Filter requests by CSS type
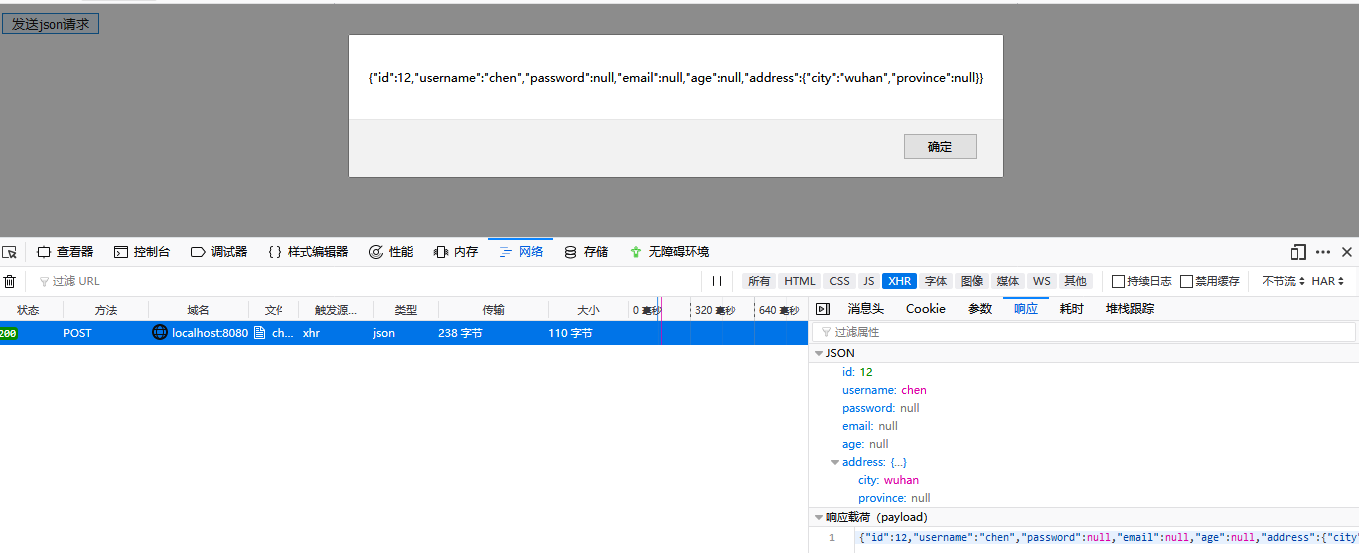Viewport: 1359px width, 553px height. coord(840,282)
